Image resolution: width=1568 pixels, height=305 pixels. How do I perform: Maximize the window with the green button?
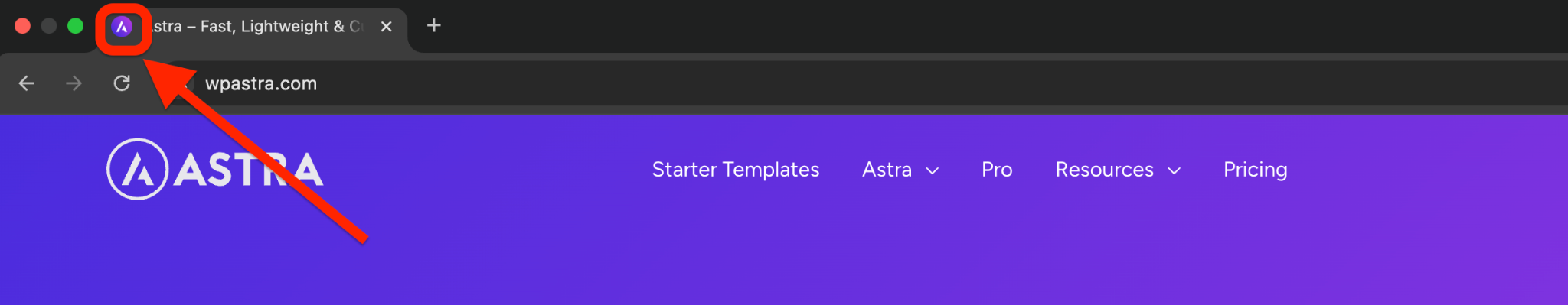click(x=75, y=26)
